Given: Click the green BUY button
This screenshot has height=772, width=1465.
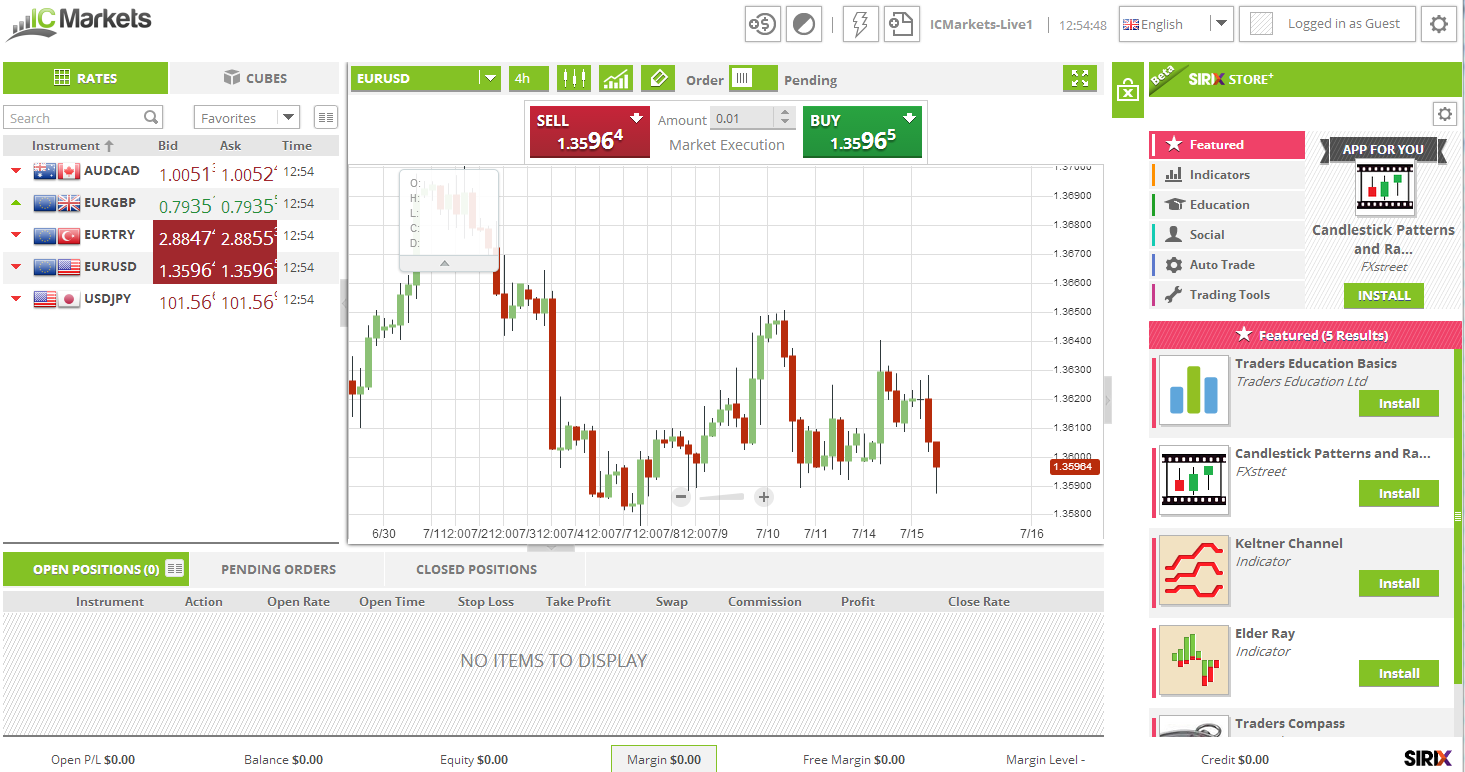Looking at the screenshot, I should click(862, 132).
